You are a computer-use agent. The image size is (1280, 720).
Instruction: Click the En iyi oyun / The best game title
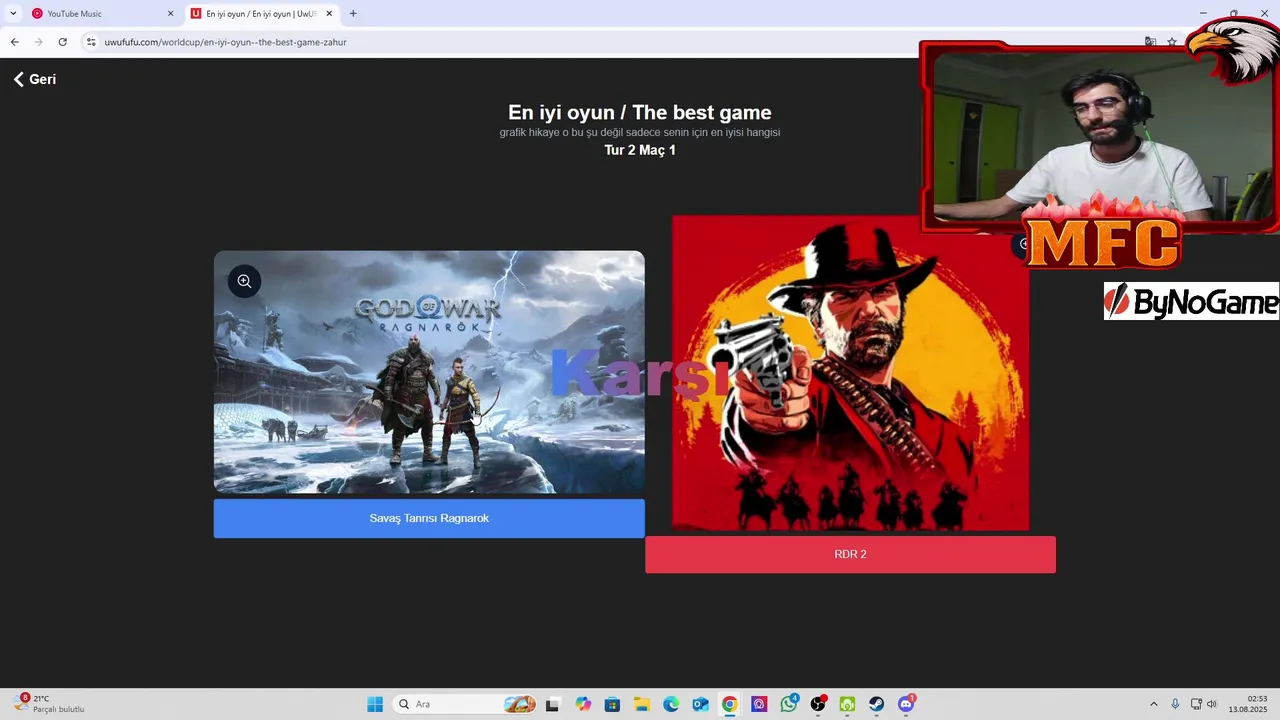pyautogui.click(x=640, y=112)
